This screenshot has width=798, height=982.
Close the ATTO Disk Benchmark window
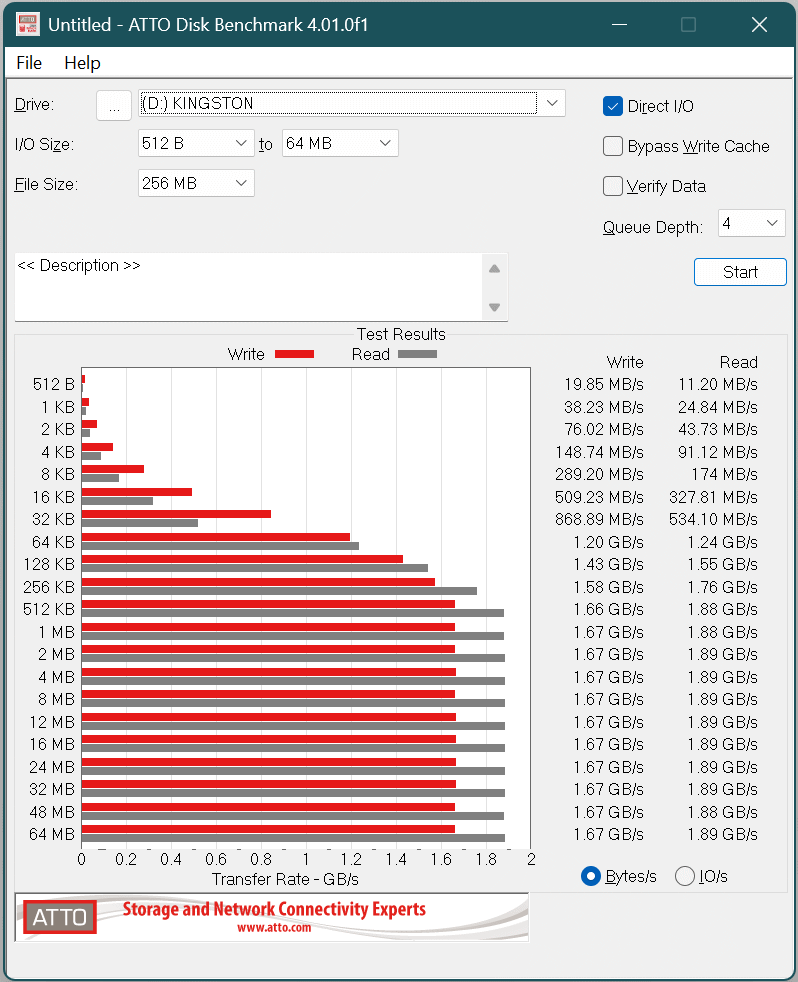pyautogui.click(x=759, y=24)
